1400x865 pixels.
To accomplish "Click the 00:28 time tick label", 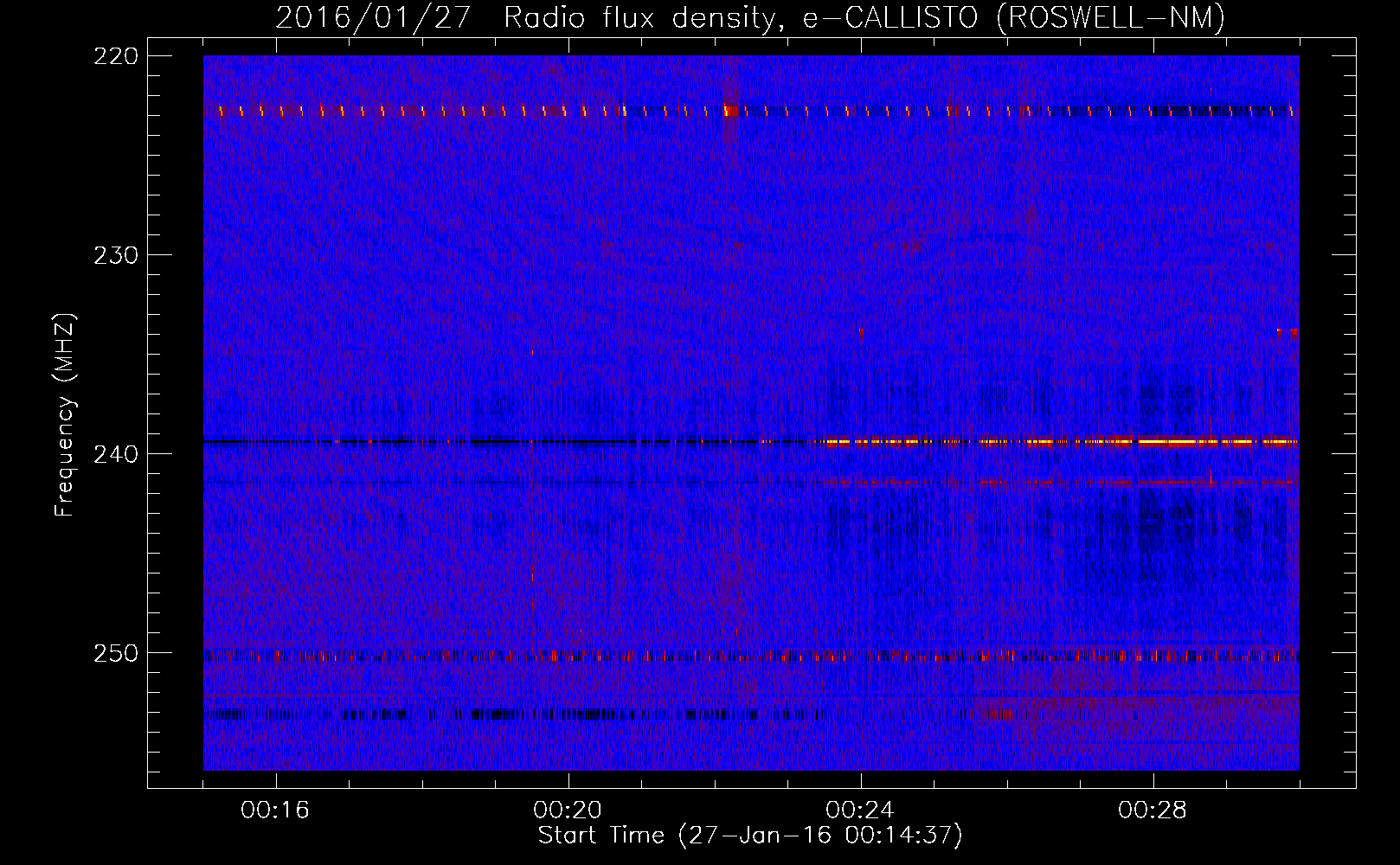I will point(1153,811).
